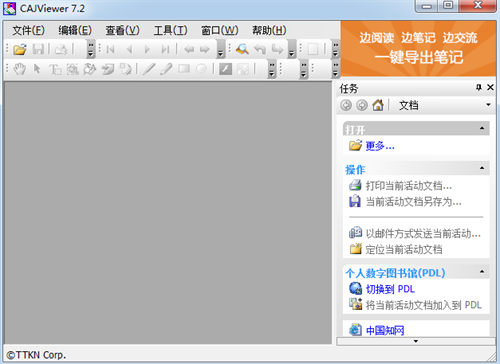500x364 pixels.
Task: Open the 中国知网 link
Action: pos(385,330)
